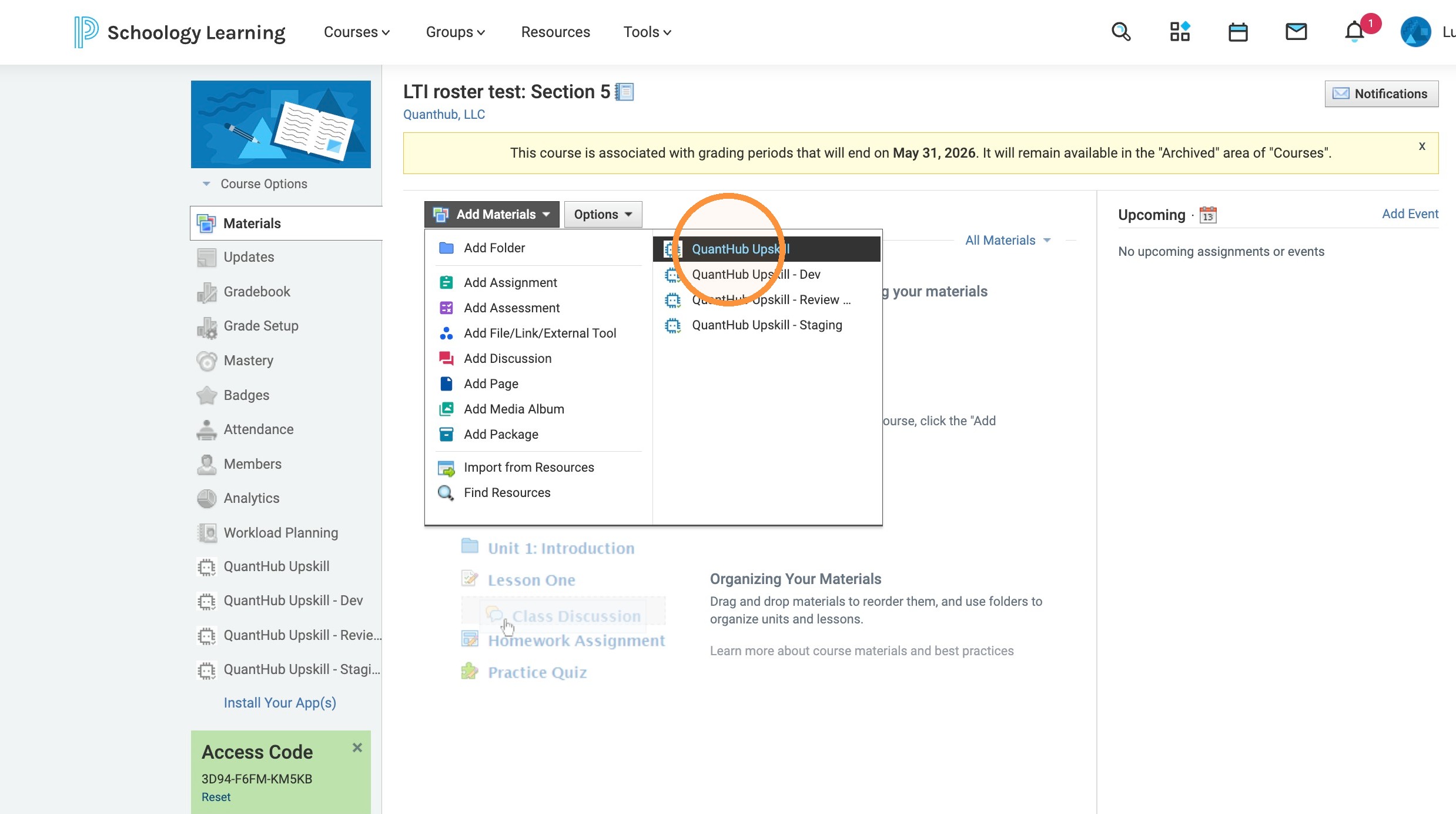Click the Add Media Album icon
1456x814 pixels.
click(x=446, y=409)
